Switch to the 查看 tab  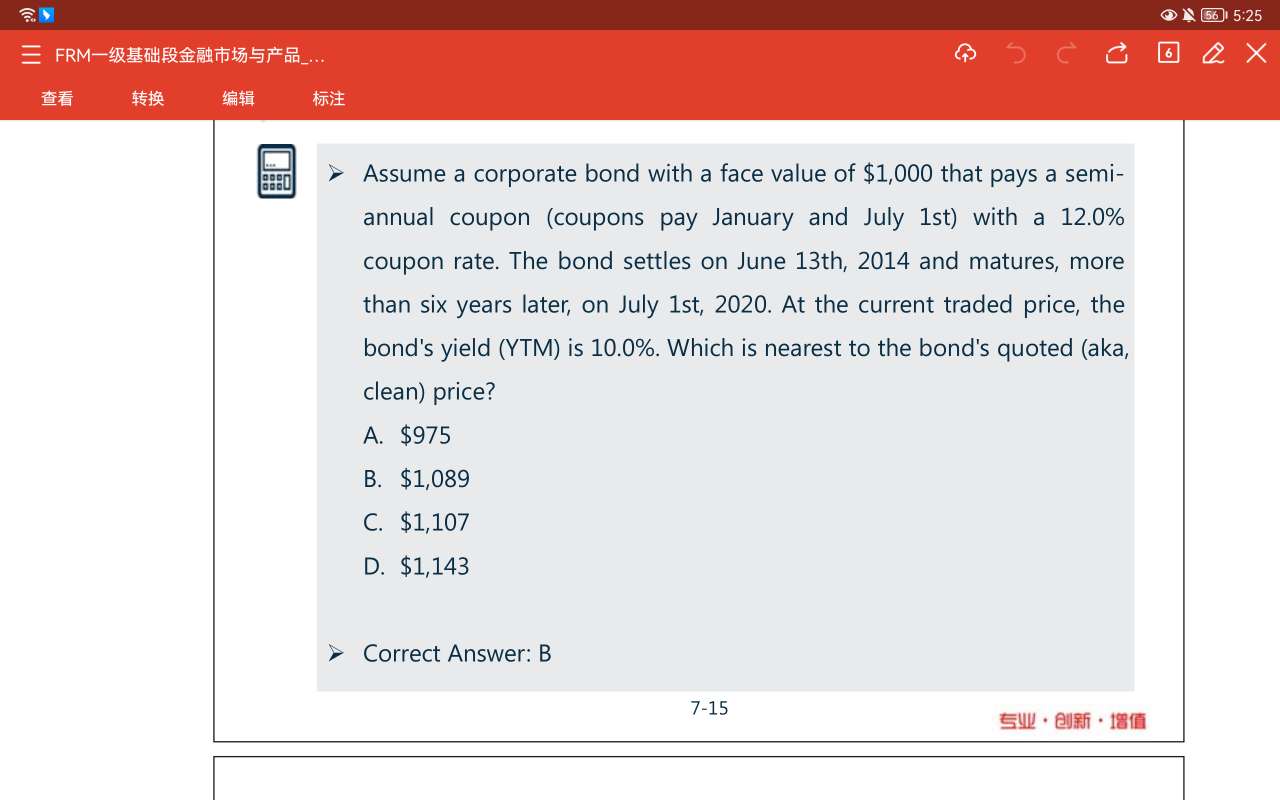click(57, 98)
